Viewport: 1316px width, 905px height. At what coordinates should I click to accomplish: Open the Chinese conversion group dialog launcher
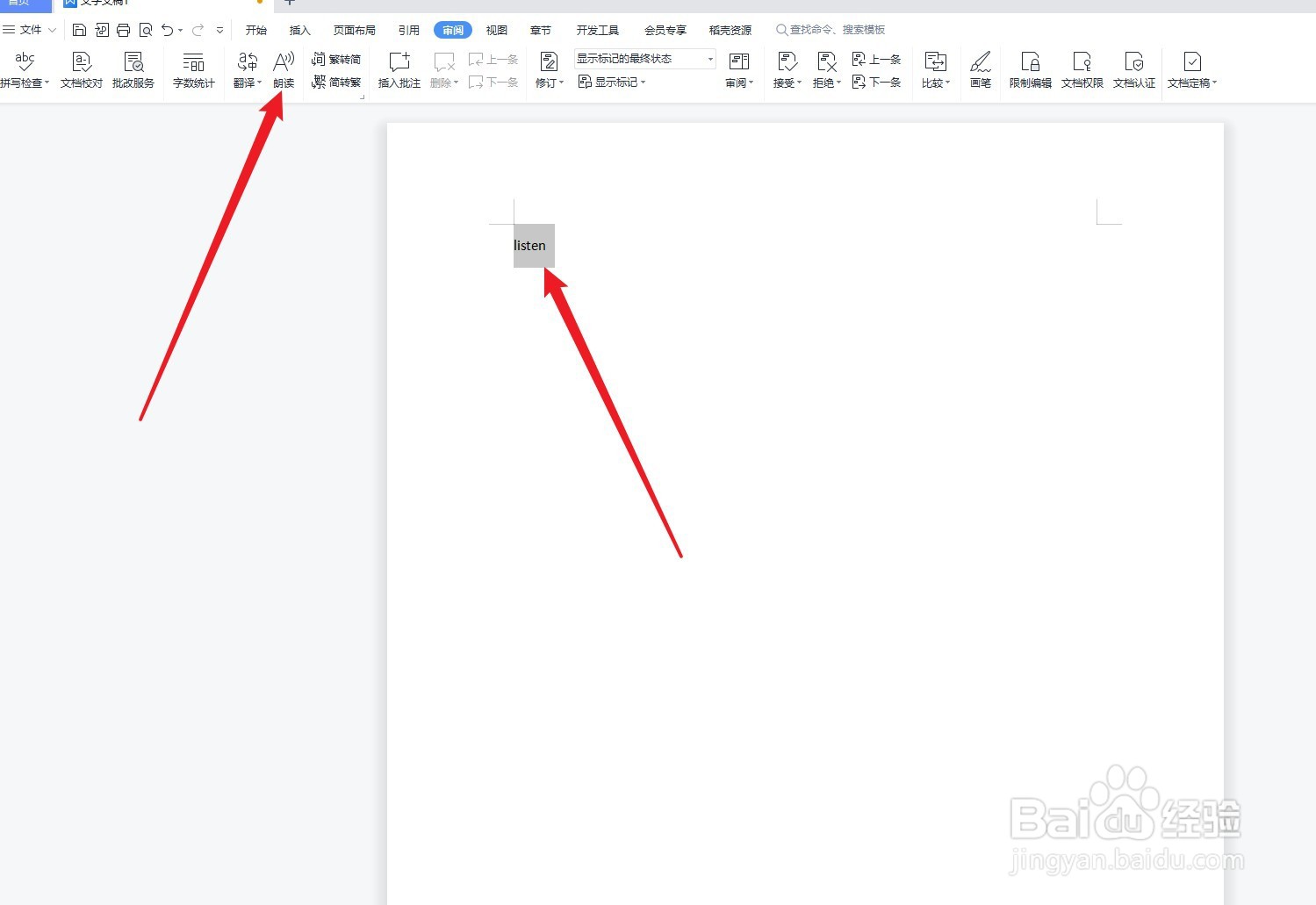point(362,97)
